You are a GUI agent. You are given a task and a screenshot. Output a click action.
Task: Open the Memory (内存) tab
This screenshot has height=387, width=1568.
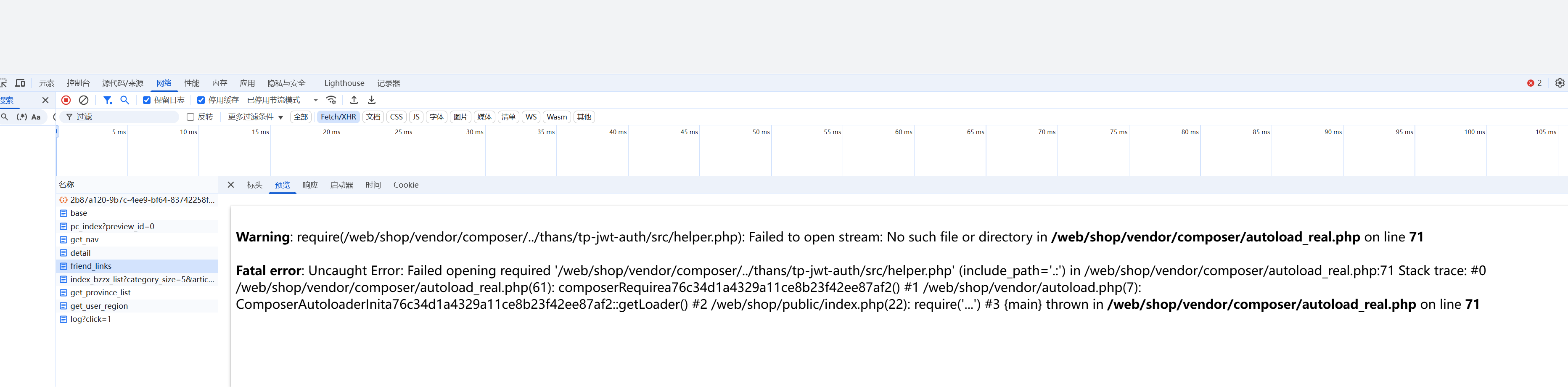(220, 83)
